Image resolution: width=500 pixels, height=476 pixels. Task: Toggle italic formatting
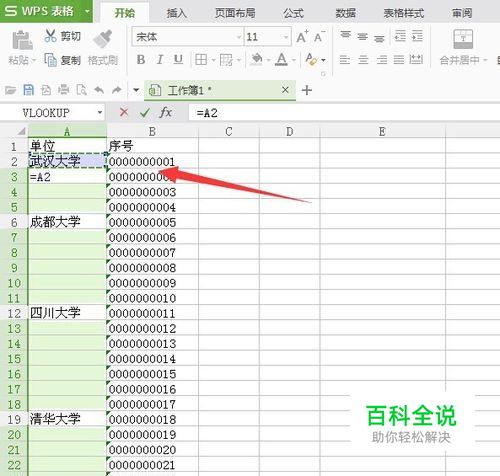[160, 60]
